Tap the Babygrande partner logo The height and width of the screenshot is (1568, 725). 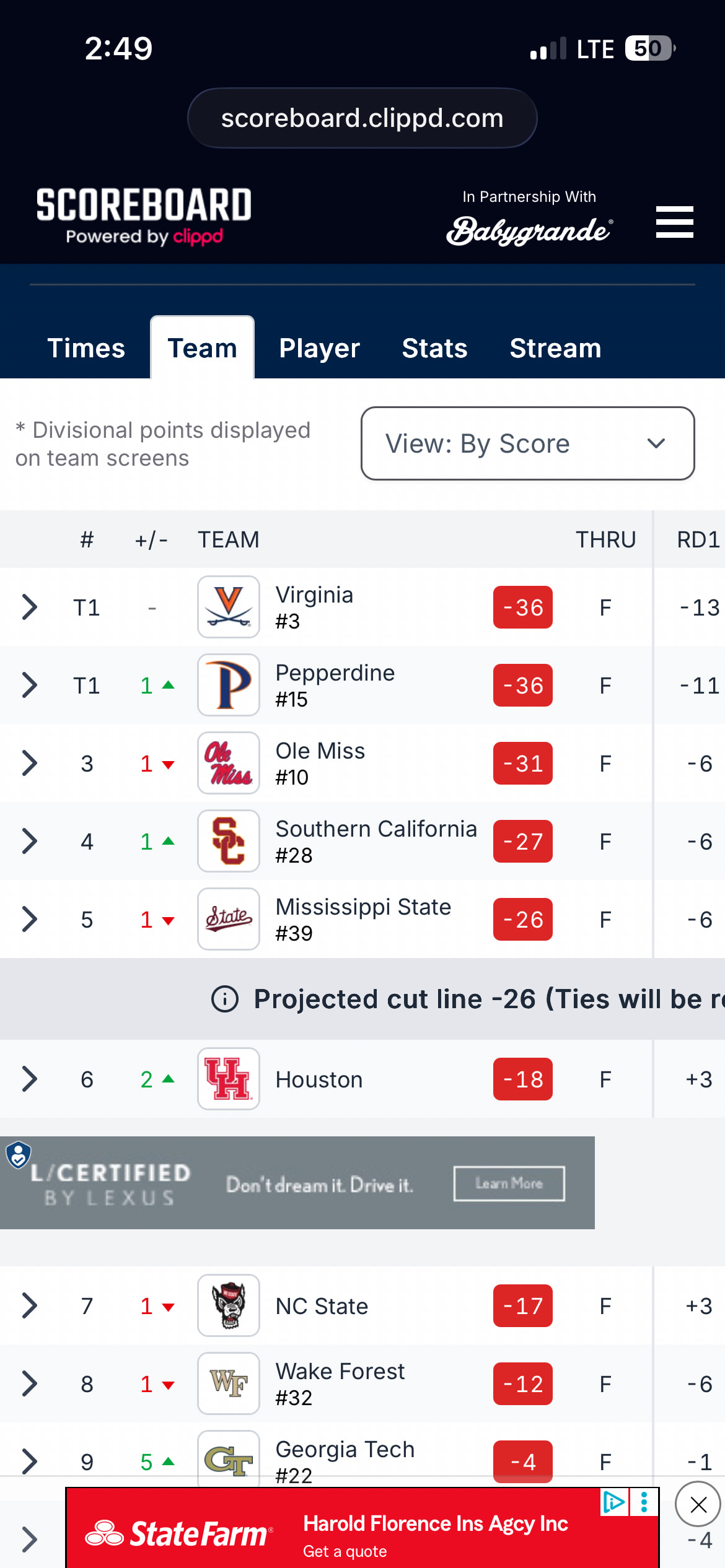pyautogui.click(x=530, y=230)
